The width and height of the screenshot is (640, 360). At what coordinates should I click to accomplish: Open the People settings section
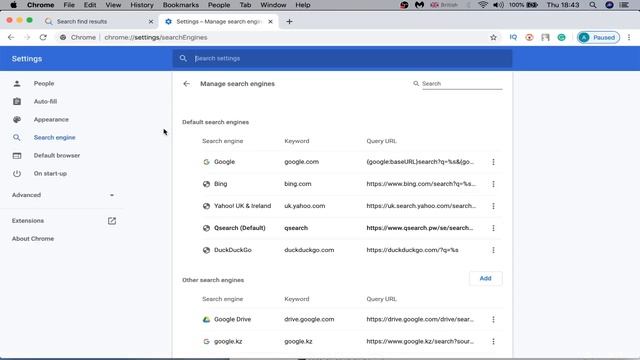tap(44, 83)
